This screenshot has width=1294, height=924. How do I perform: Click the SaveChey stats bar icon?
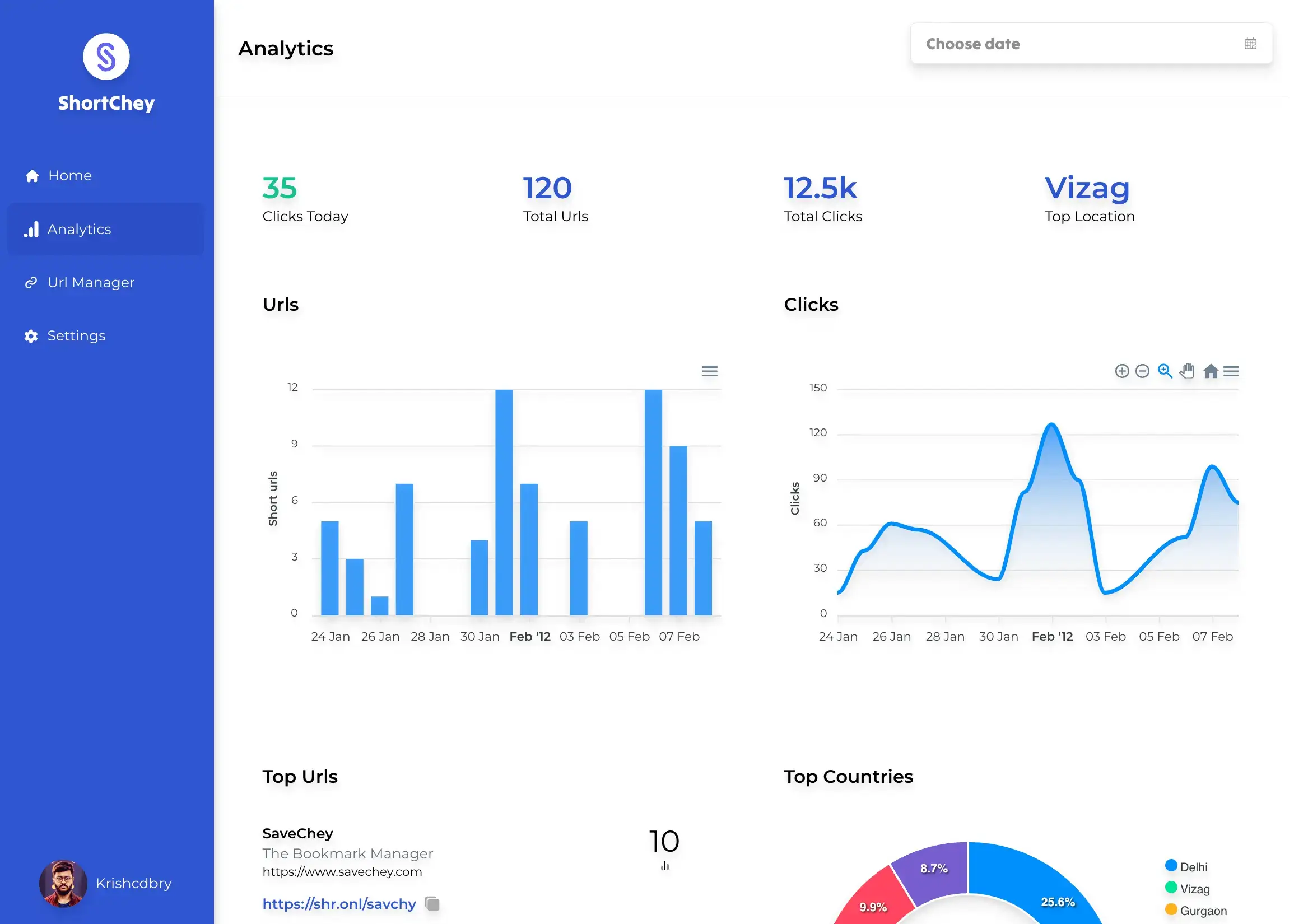click(664, 866)
